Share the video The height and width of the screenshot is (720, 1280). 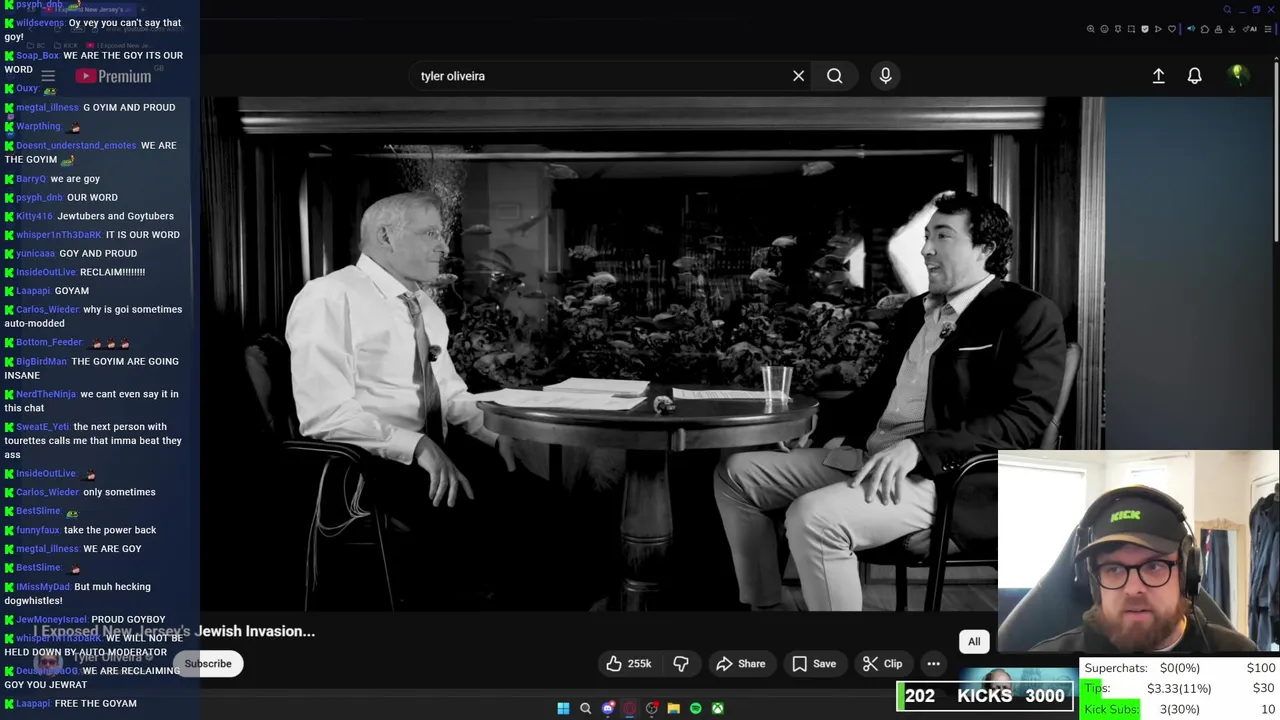[x=741, y=664]
